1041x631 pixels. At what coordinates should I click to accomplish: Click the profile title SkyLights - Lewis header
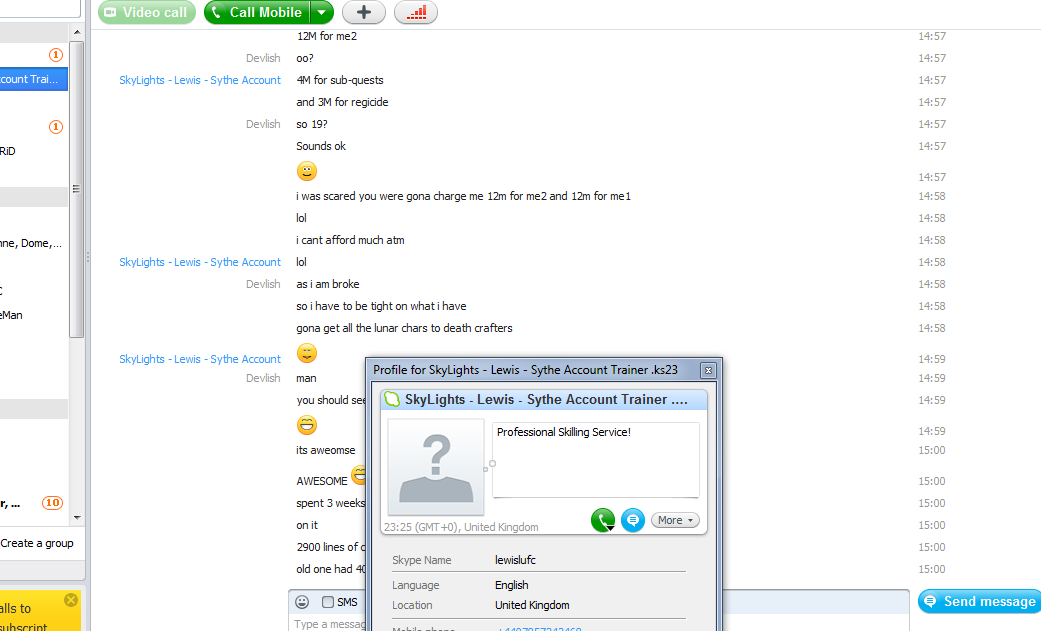546,399
